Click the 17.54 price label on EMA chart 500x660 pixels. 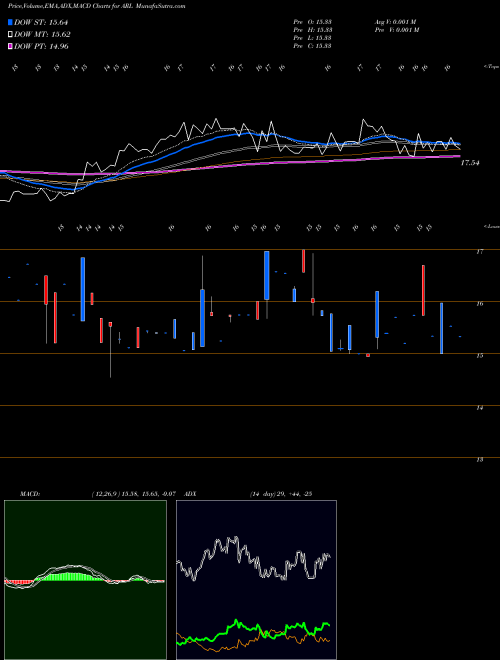[x=470, y=163]
